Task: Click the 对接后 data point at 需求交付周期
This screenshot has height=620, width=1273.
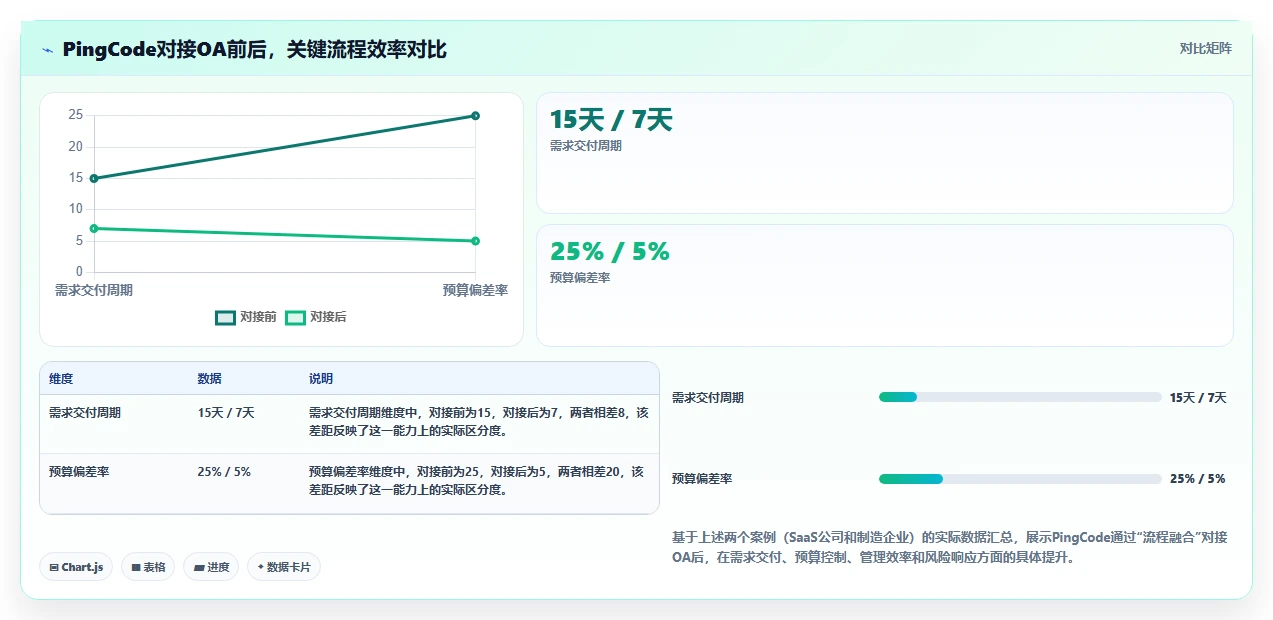Action: 94,228
